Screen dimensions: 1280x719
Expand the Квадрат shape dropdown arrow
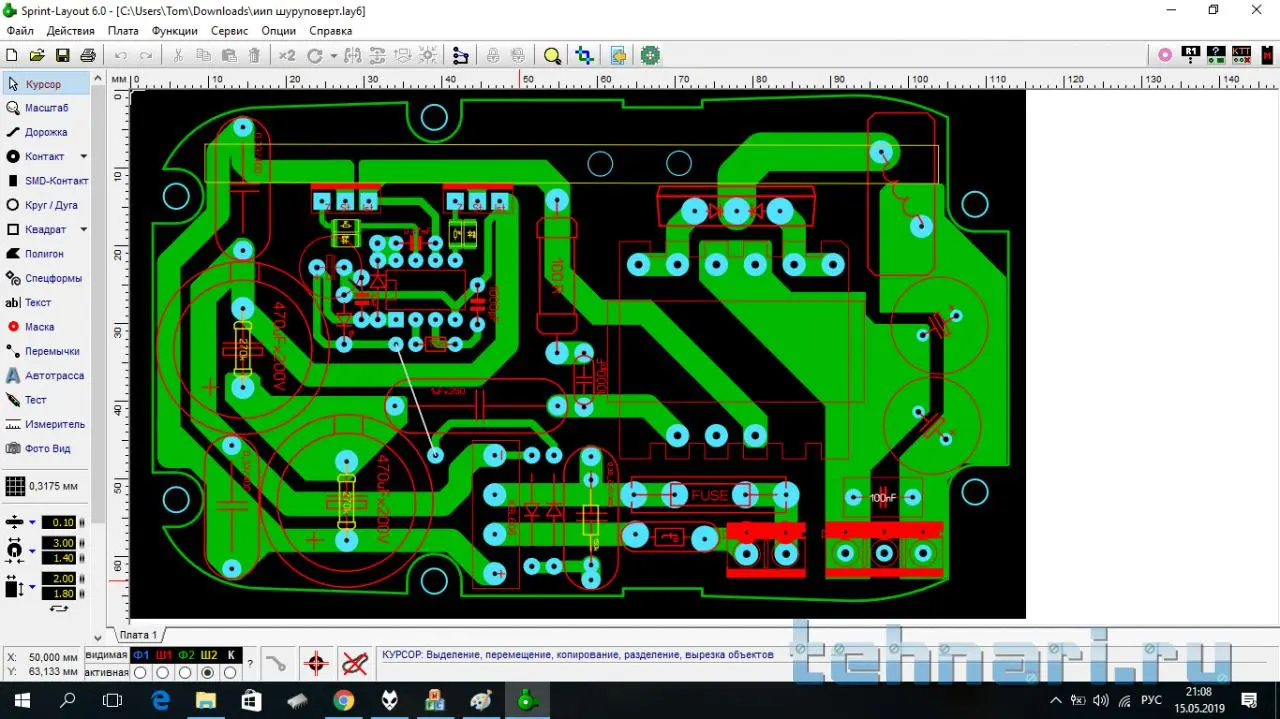click(x=84, y=230)
